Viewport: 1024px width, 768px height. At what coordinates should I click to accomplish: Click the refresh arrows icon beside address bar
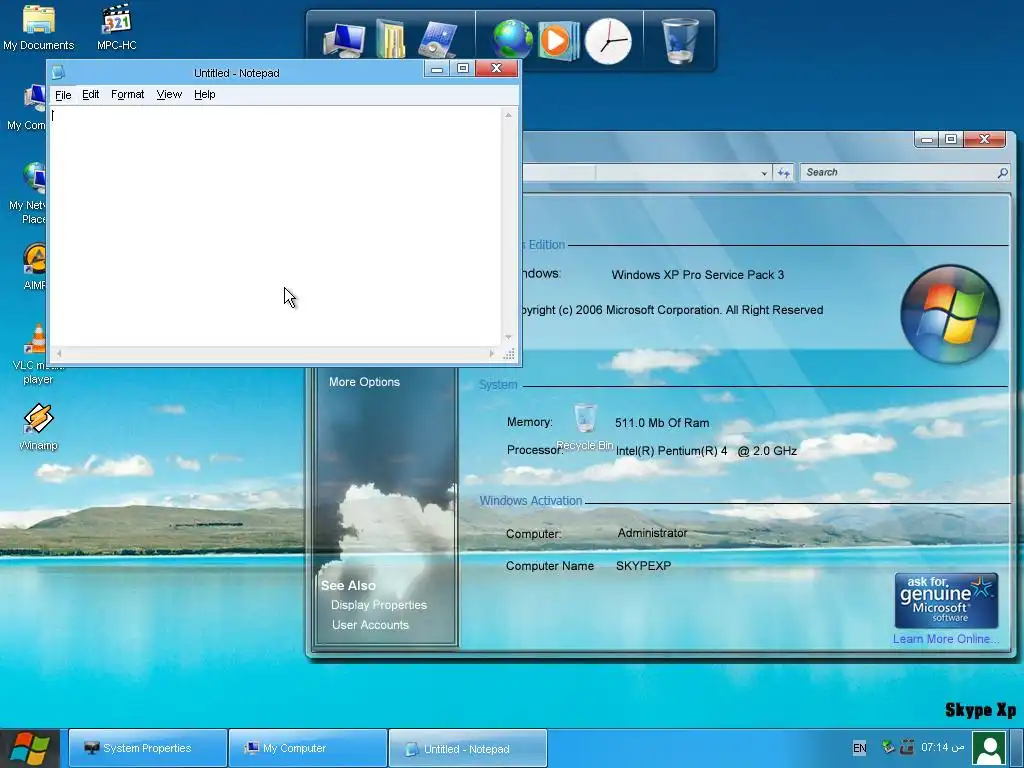(784, 172)
